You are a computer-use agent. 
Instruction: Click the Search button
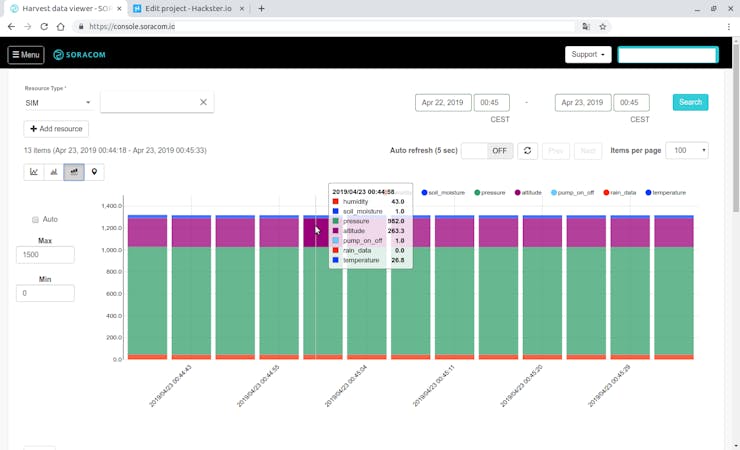pyautogui.click(x=690, y=102)
